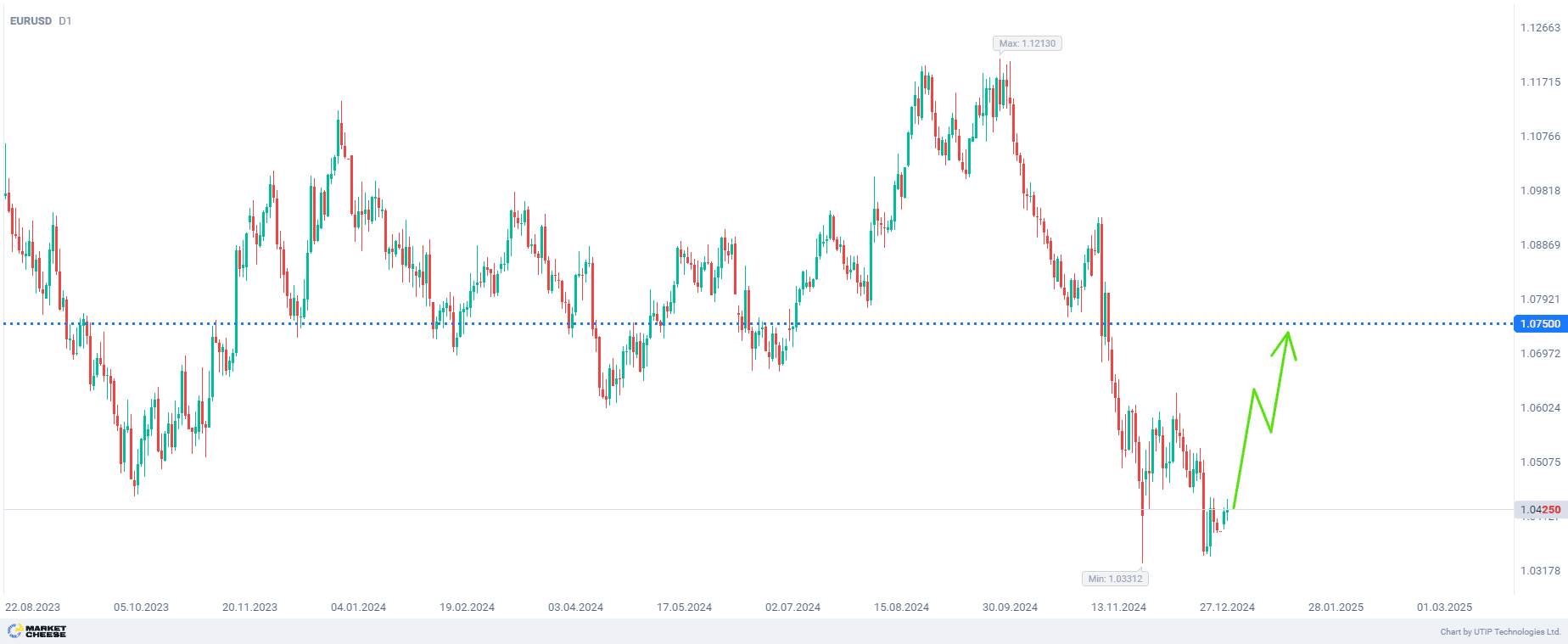Select the 1.06024 price axis label
The width and height of the screenshot is (1568, 644).
click(1539, 408)
